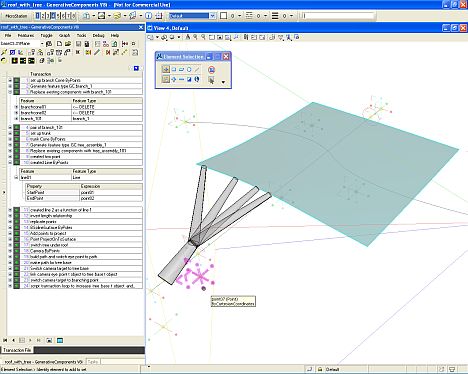Collapse transaction 3 Replace existing components
Image resolution: width=468 pixels, height=374 pixels.
pos(10,92)
